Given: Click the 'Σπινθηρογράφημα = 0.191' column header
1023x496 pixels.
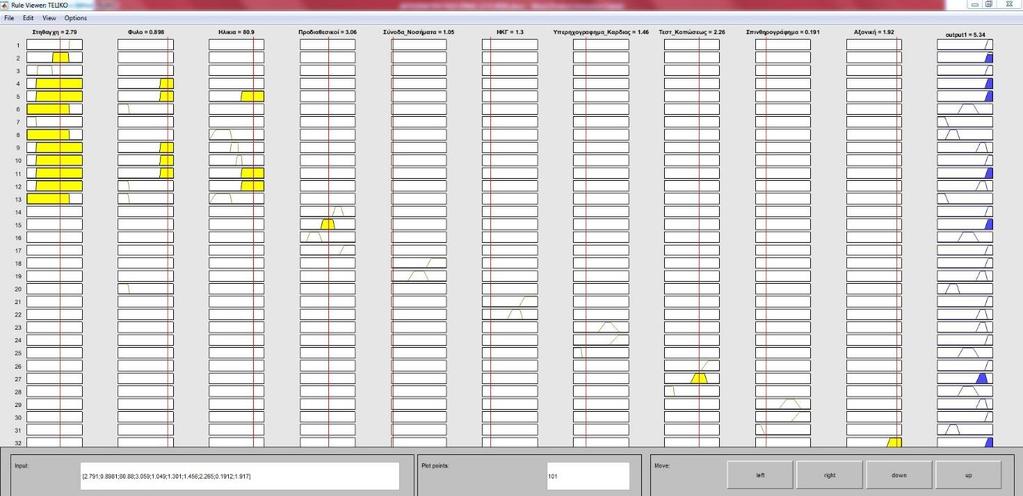Looking at the screenshot, I should click(x=783, y=31).
